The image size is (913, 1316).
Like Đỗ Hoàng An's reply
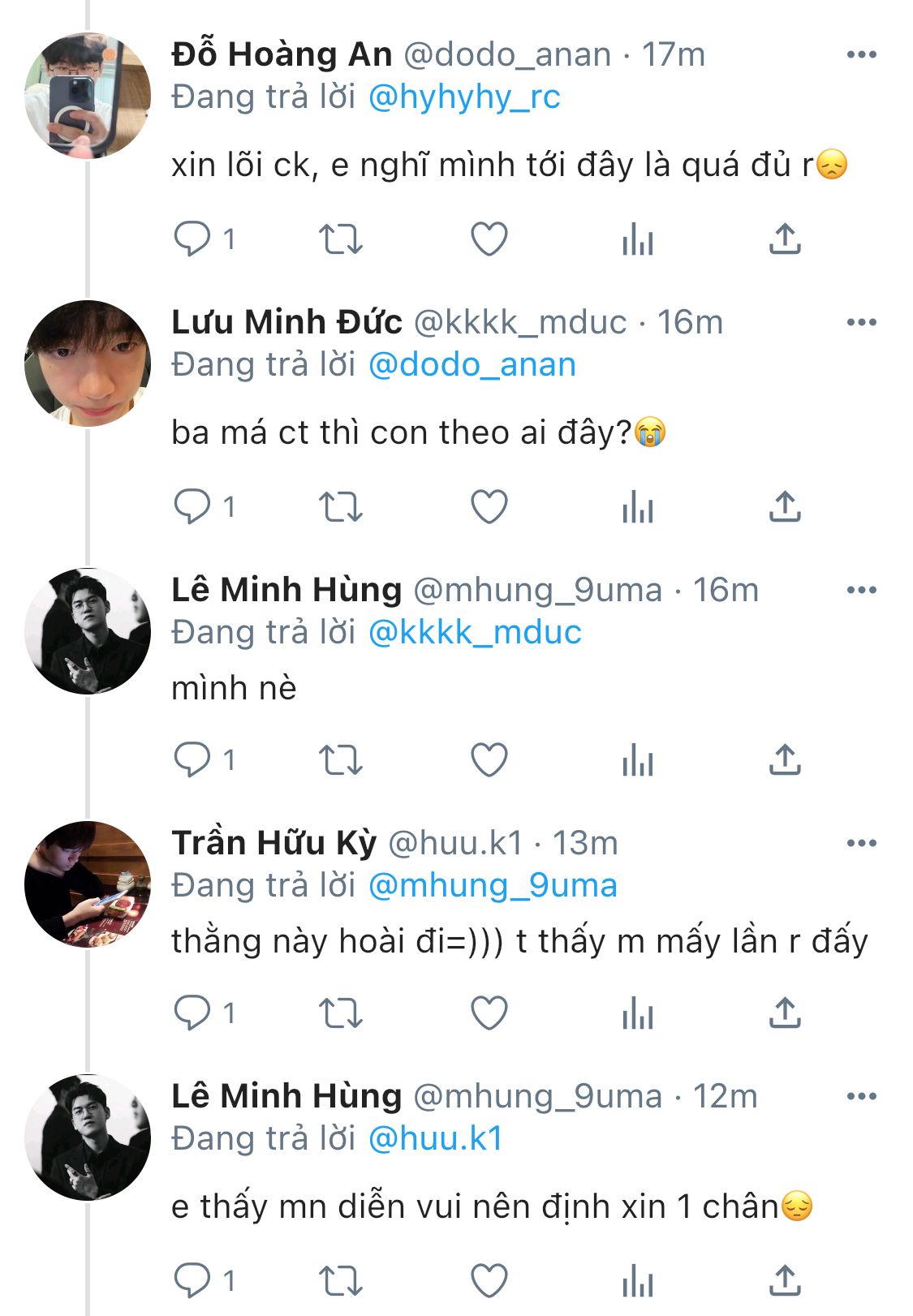489,239
